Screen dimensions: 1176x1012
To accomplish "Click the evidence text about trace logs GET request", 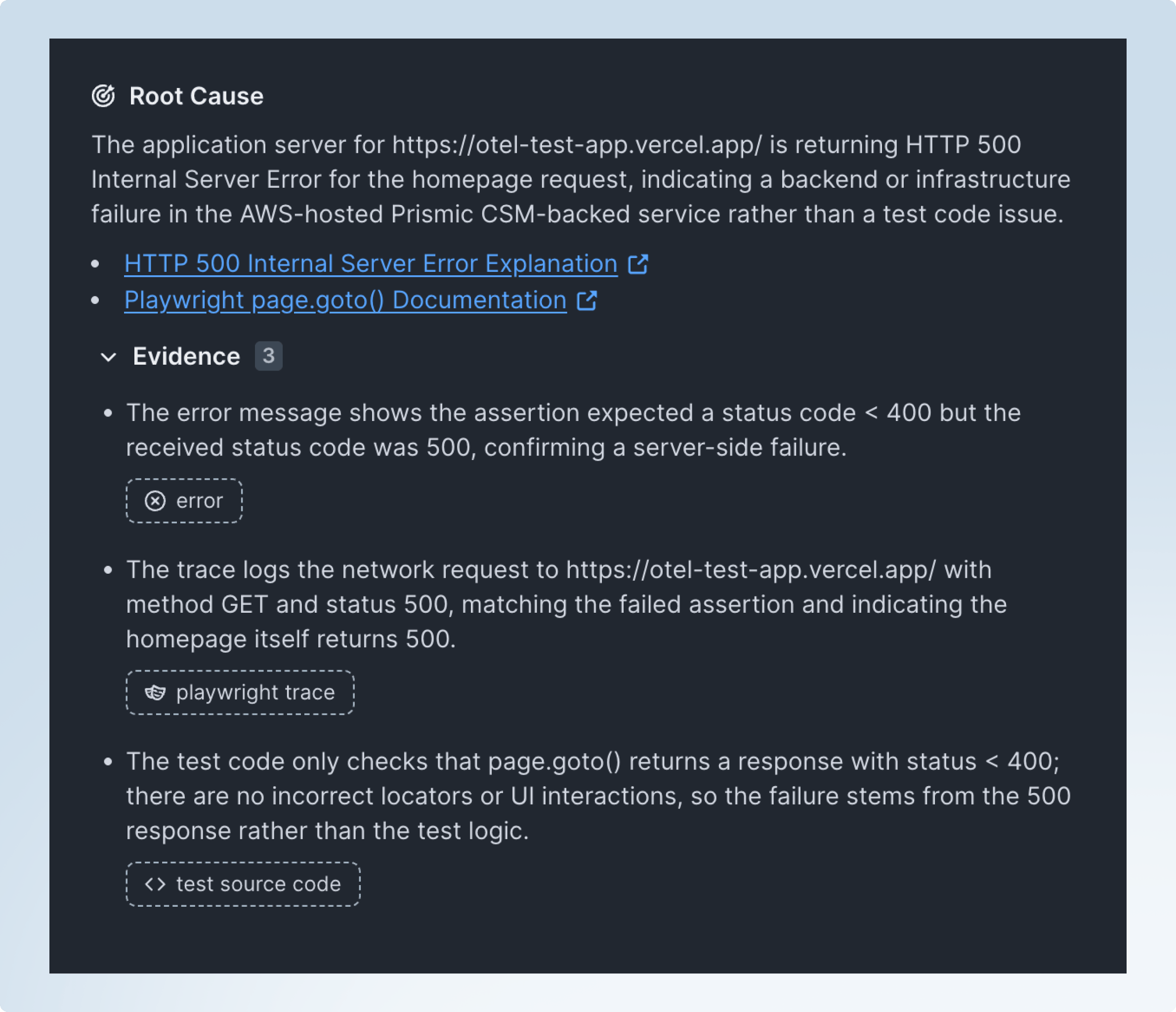I will [x=568, y=604].
